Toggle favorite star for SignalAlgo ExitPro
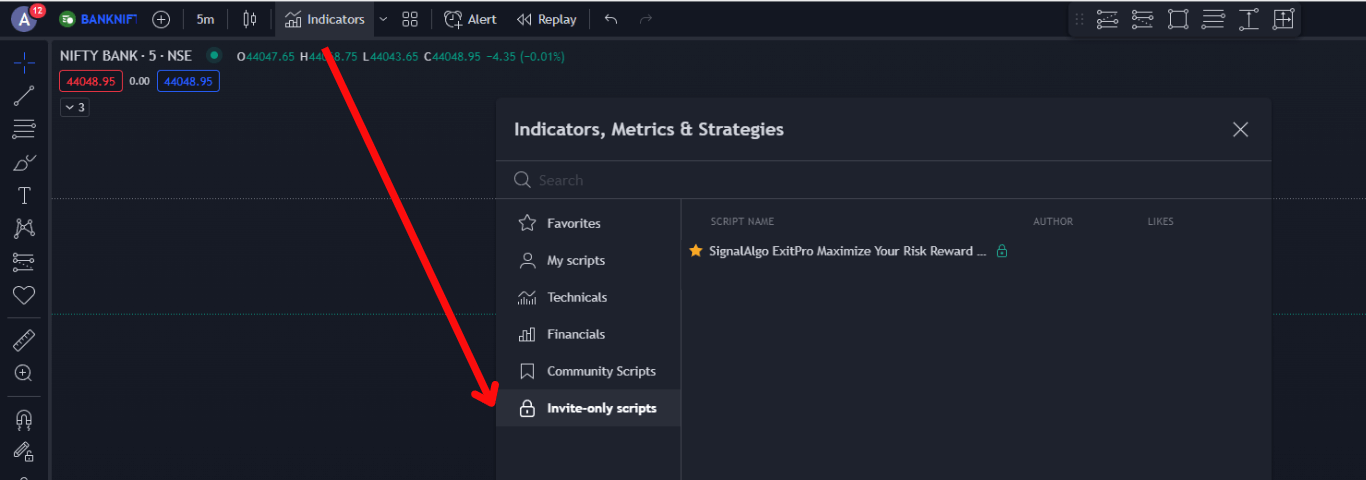Viewport: 1366px width, 480px height. (696, 251)
